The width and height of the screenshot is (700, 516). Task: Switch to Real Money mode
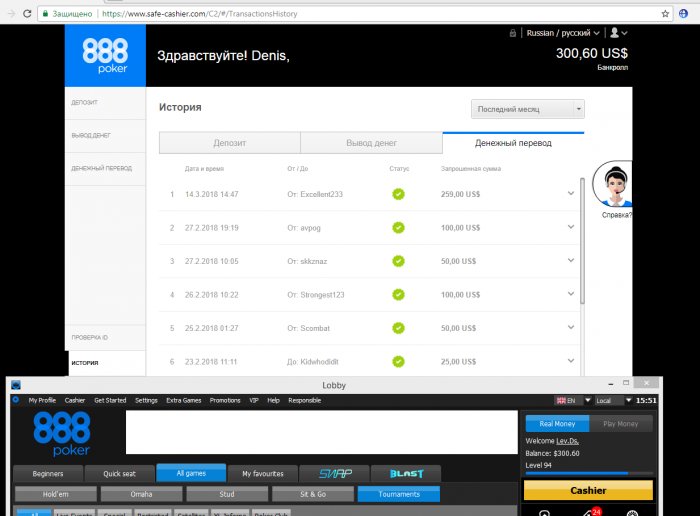pyautogui.click(x=557, y=424)
